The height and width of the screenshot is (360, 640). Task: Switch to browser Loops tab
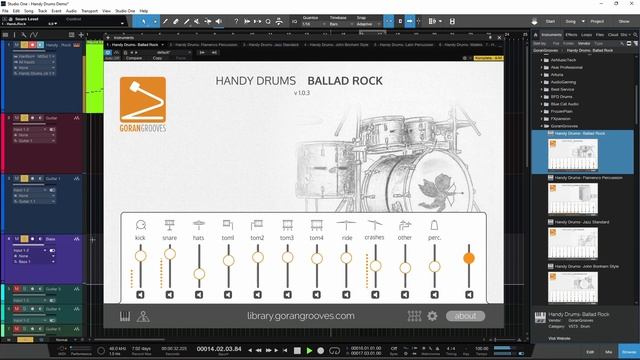[x=587, y=35]
